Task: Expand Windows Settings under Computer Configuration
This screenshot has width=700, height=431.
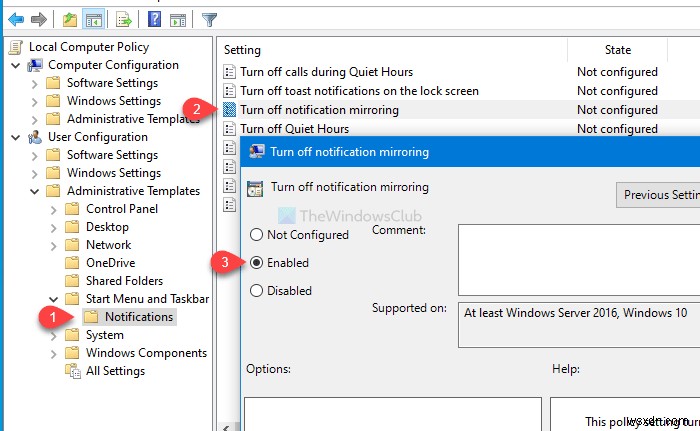Action: (x=35, y=101)
